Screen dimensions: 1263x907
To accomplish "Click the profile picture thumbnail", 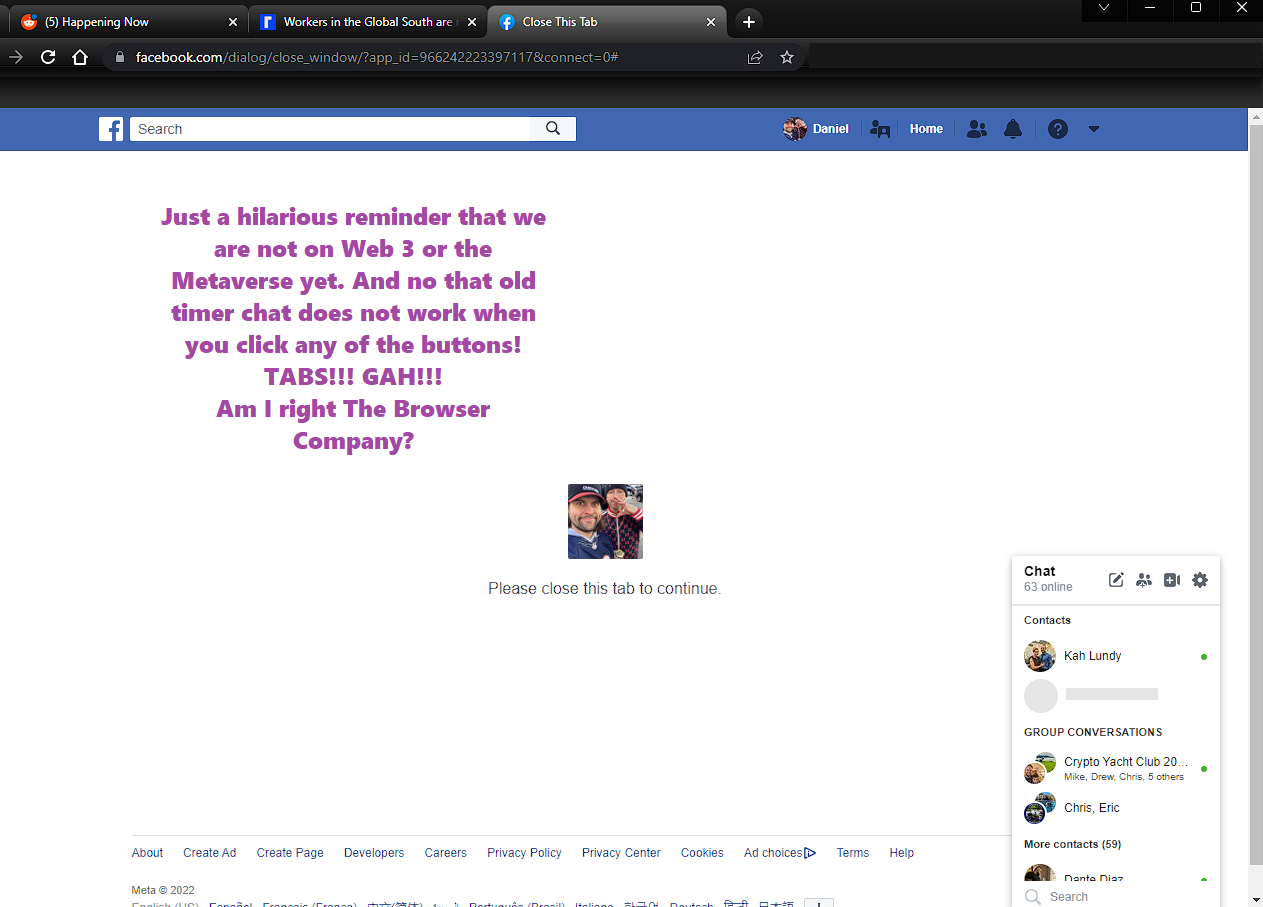I will 605,522.
